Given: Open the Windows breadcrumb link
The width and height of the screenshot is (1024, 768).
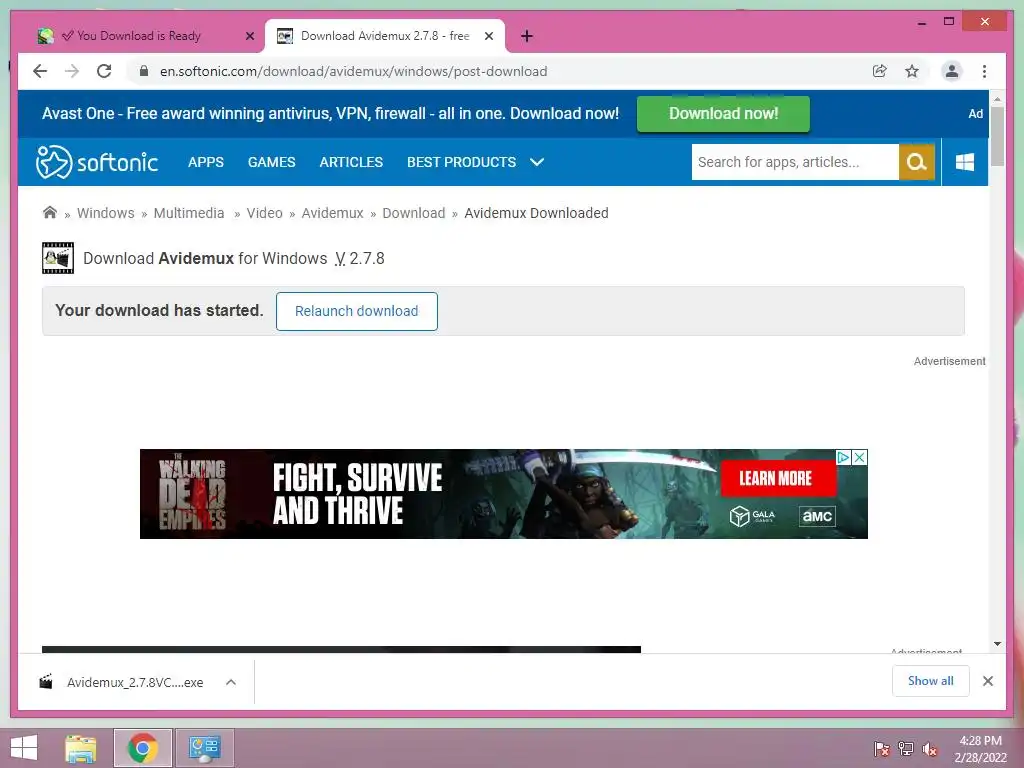Looking at the screenshot, I should pos(106,213).
